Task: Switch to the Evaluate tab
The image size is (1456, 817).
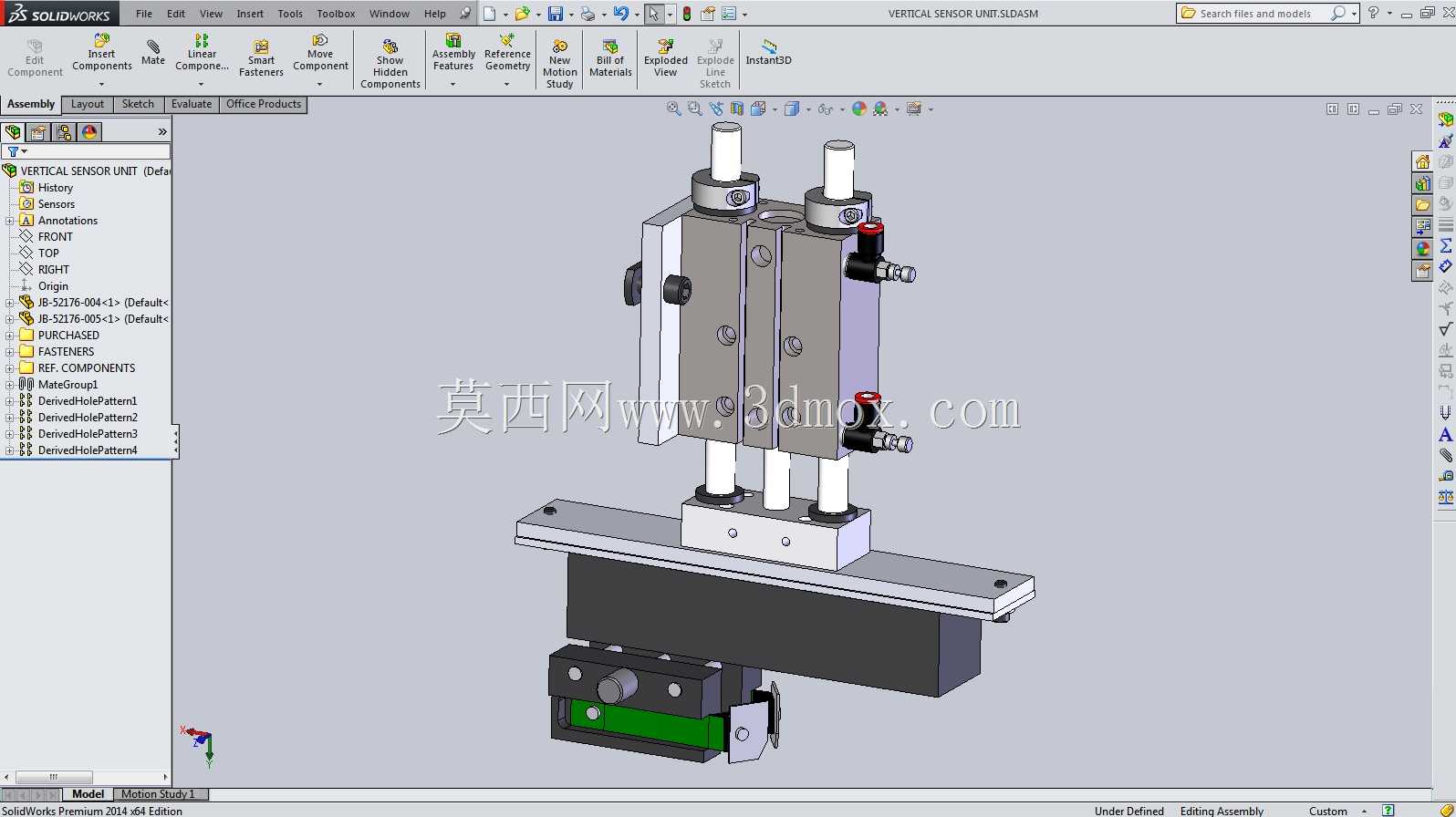Action: coord(192,104)
